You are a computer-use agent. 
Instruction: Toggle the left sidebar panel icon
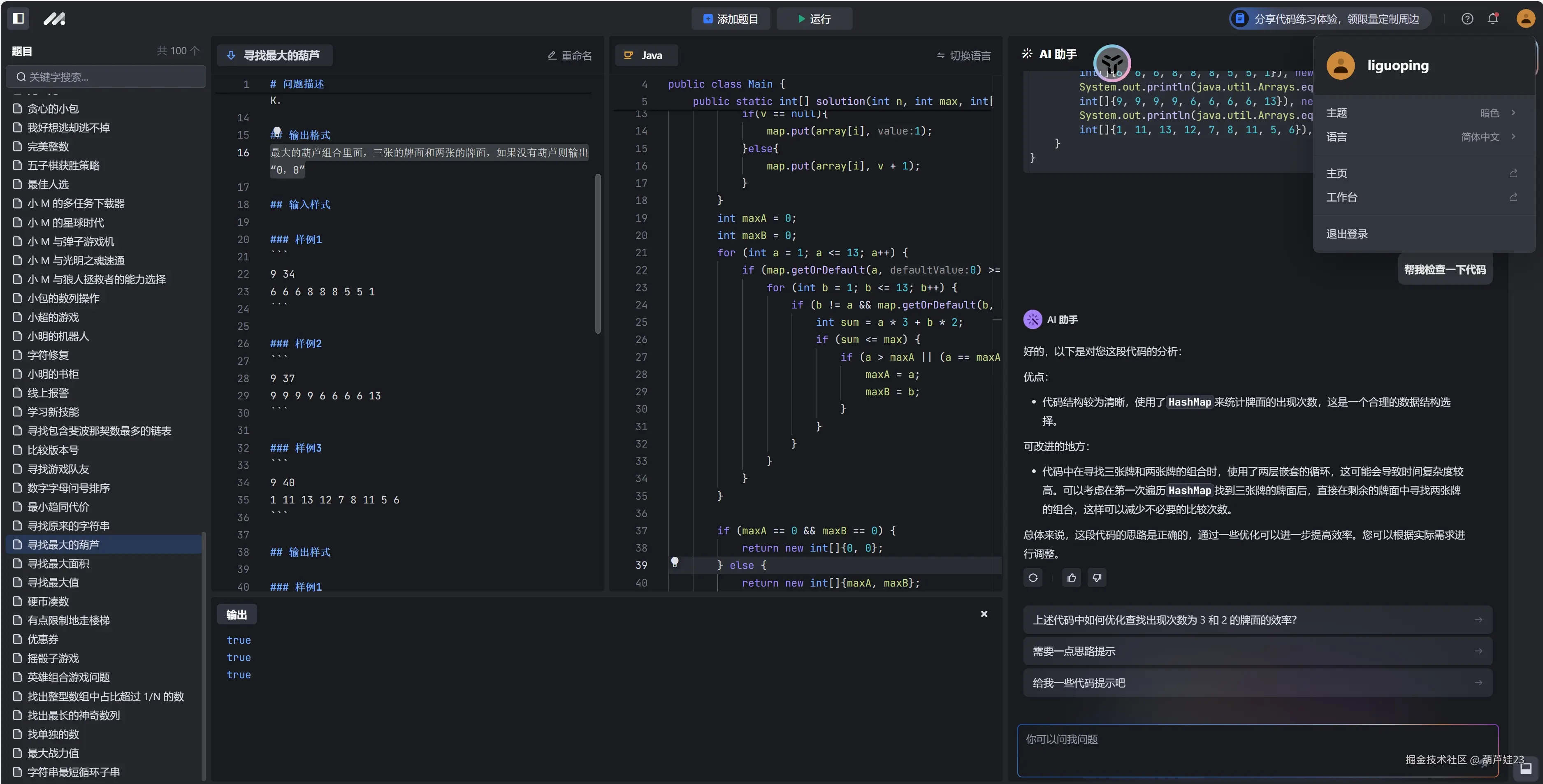[19, 18]
